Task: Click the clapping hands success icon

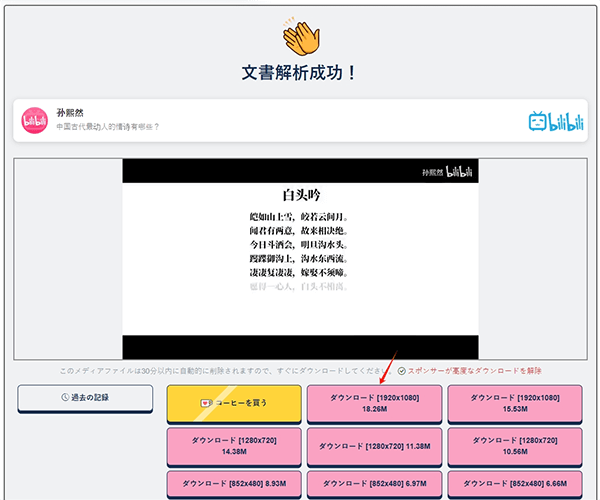Action: [299, 36]
